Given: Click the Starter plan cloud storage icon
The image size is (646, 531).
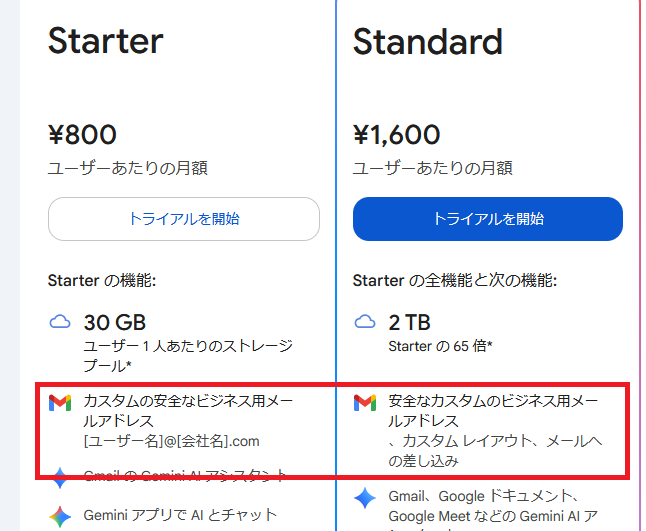Looking at the screenshot, I should (x=59, y=322).
